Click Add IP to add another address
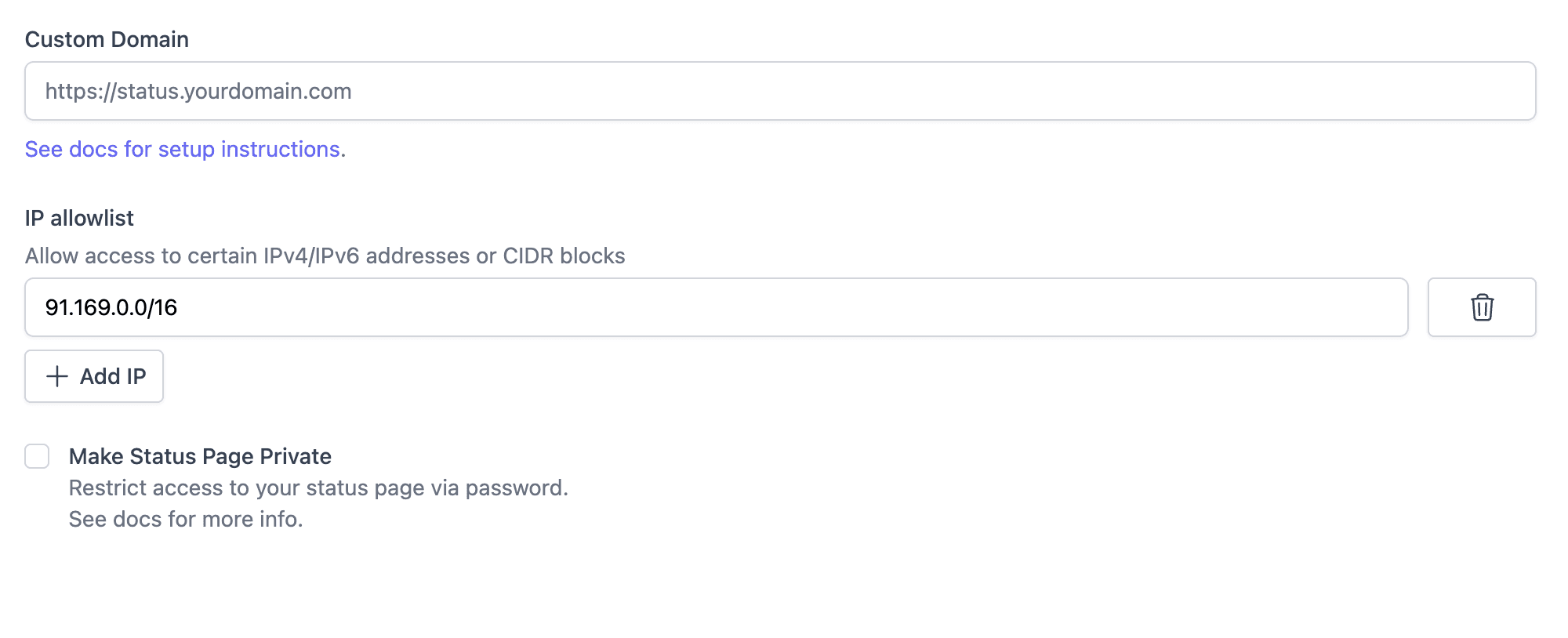 (93, 376)
